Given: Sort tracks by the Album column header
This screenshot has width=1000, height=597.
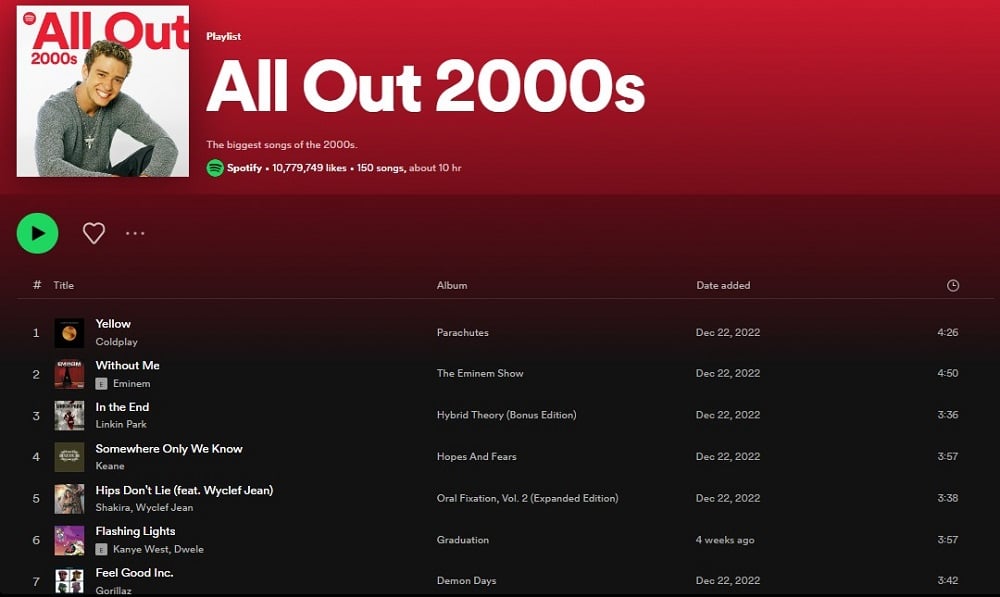Looking at the screenshot, I should coord(452,285).
